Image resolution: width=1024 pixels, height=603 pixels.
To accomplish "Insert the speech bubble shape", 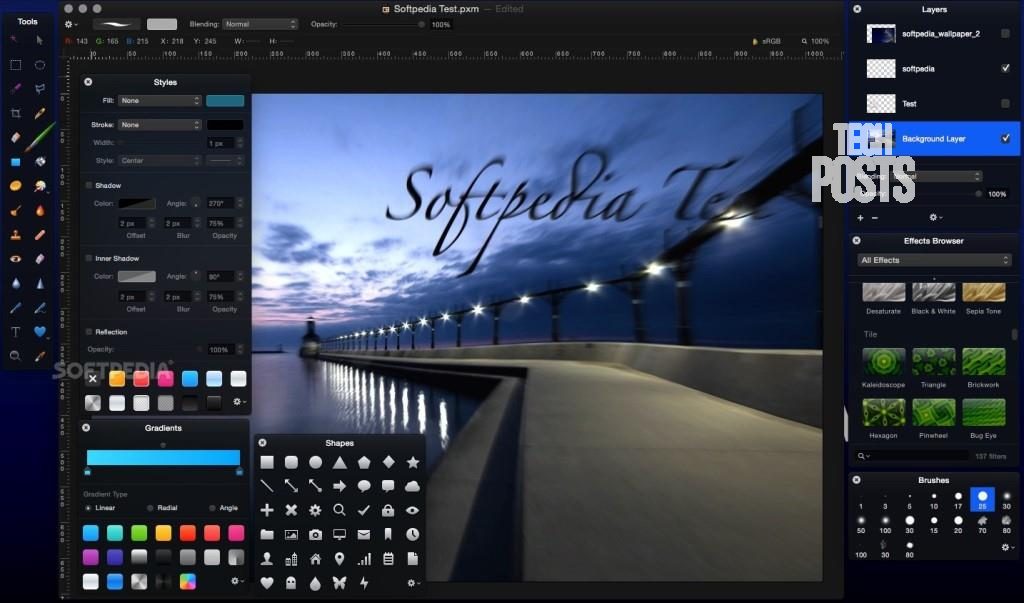I will pyautogui.click(x=364, y=486).
